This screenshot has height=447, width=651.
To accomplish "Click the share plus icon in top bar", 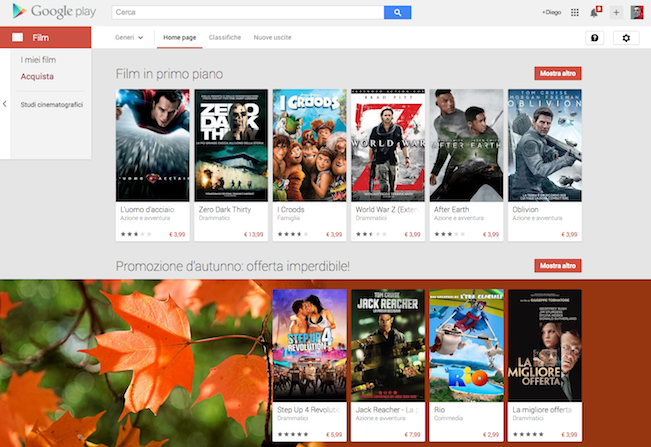I will [616, 12].
